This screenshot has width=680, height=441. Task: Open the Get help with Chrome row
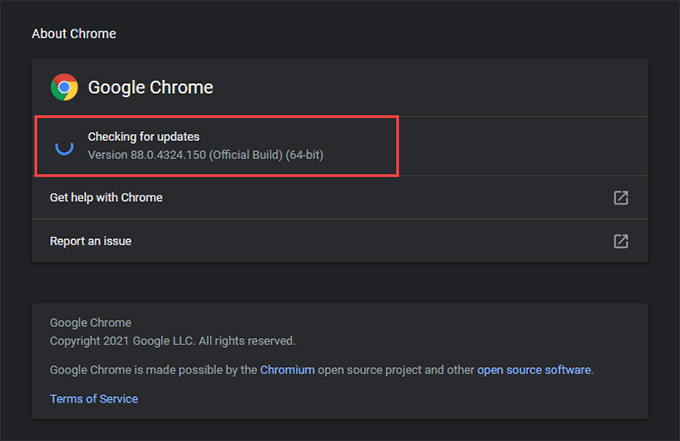(x=106, y=198)
